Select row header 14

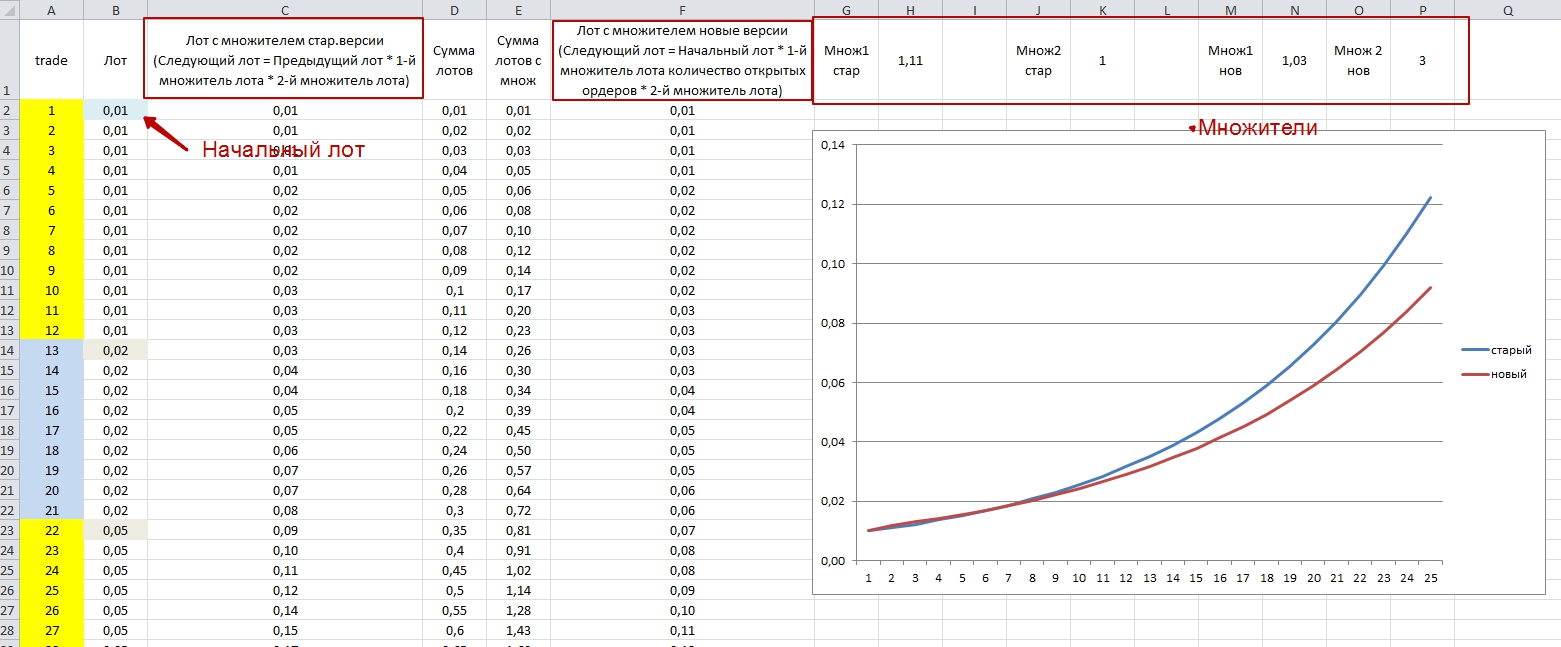point(9,350)
